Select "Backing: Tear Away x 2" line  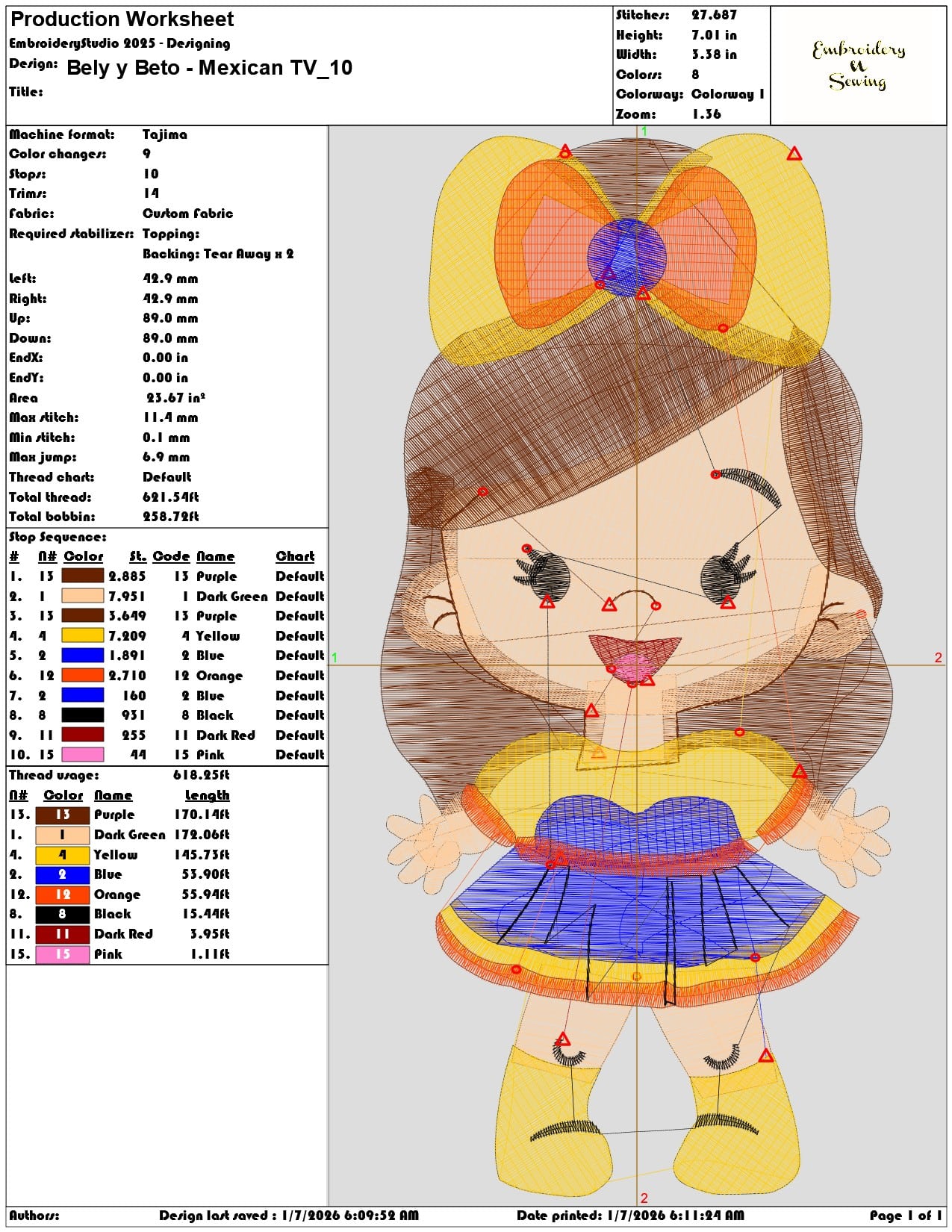click(218, 254)
